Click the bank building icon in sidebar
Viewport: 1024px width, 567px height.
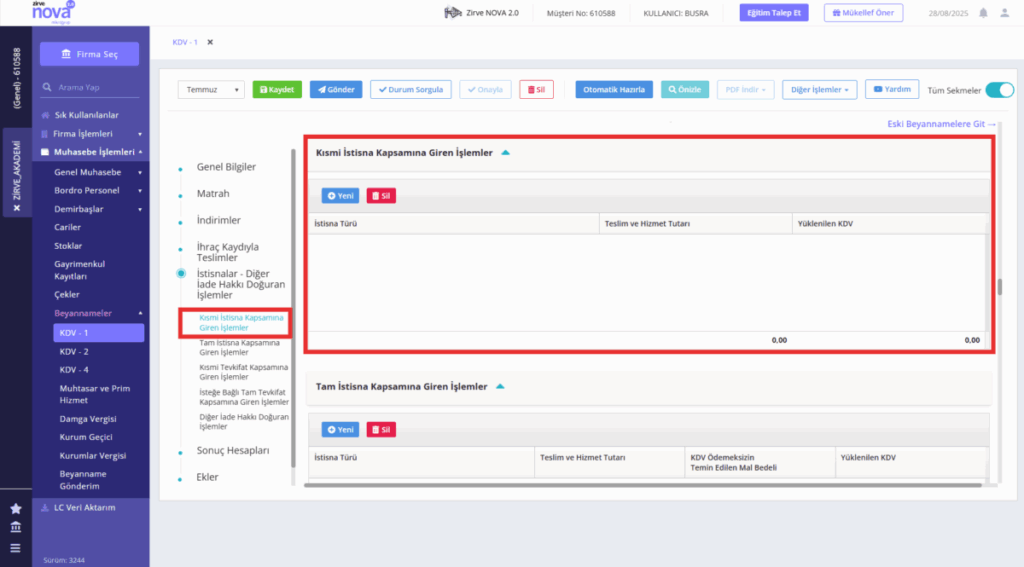click(x=16, y=527)
